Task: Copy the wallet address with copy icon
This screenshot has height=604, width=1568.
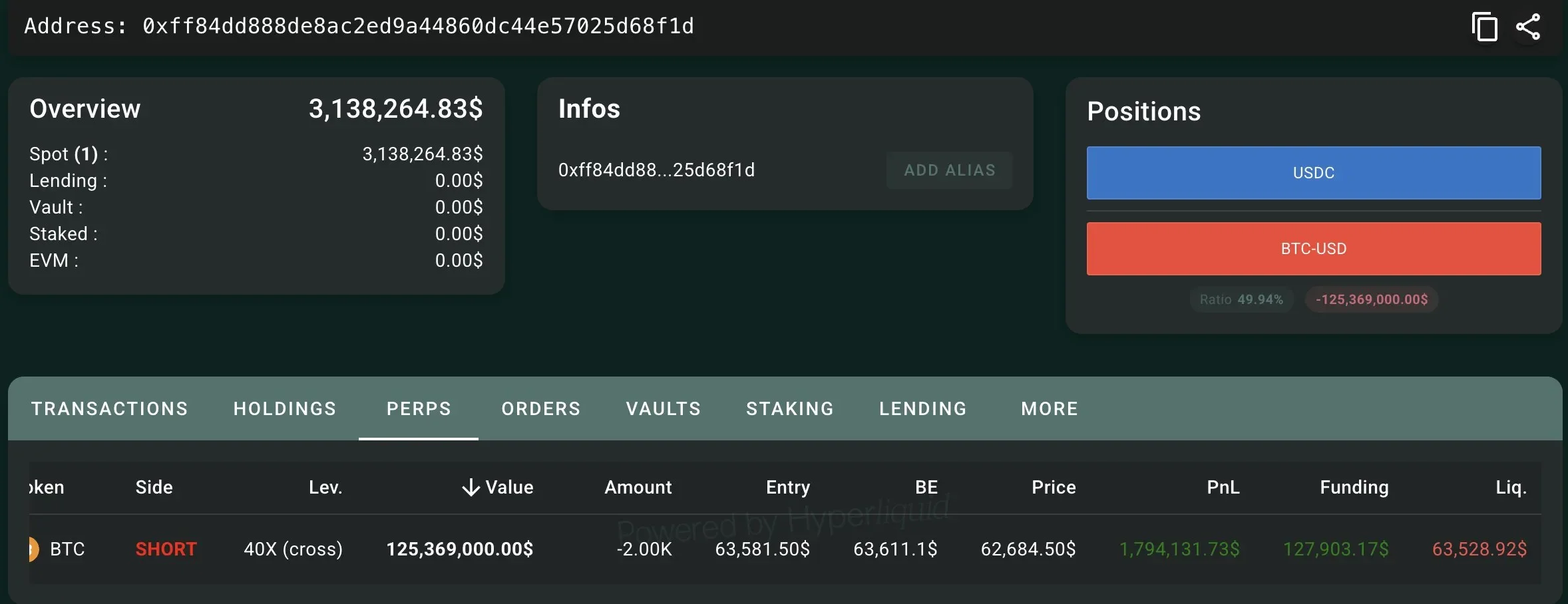Action: pyautogui.click(x=1484, y=27)
